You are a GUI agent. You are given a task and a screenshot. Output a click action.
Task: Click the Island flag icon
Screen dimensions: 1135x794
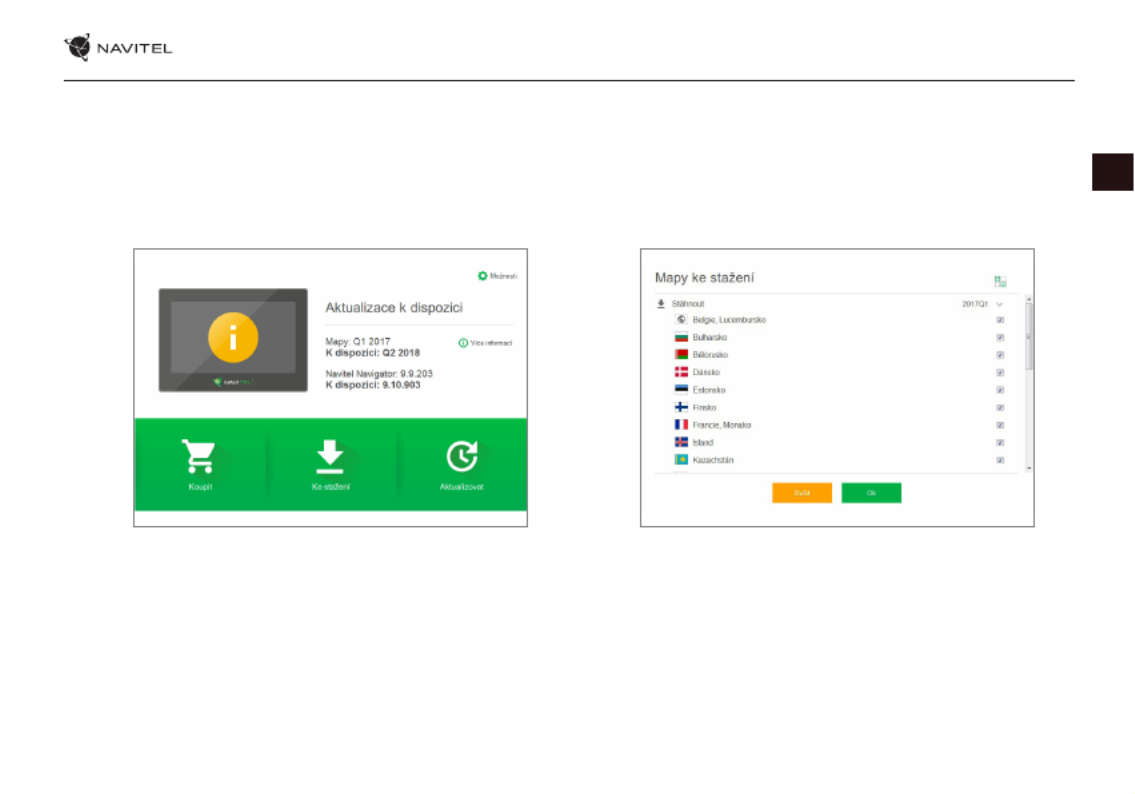click(x=681, y=442)
